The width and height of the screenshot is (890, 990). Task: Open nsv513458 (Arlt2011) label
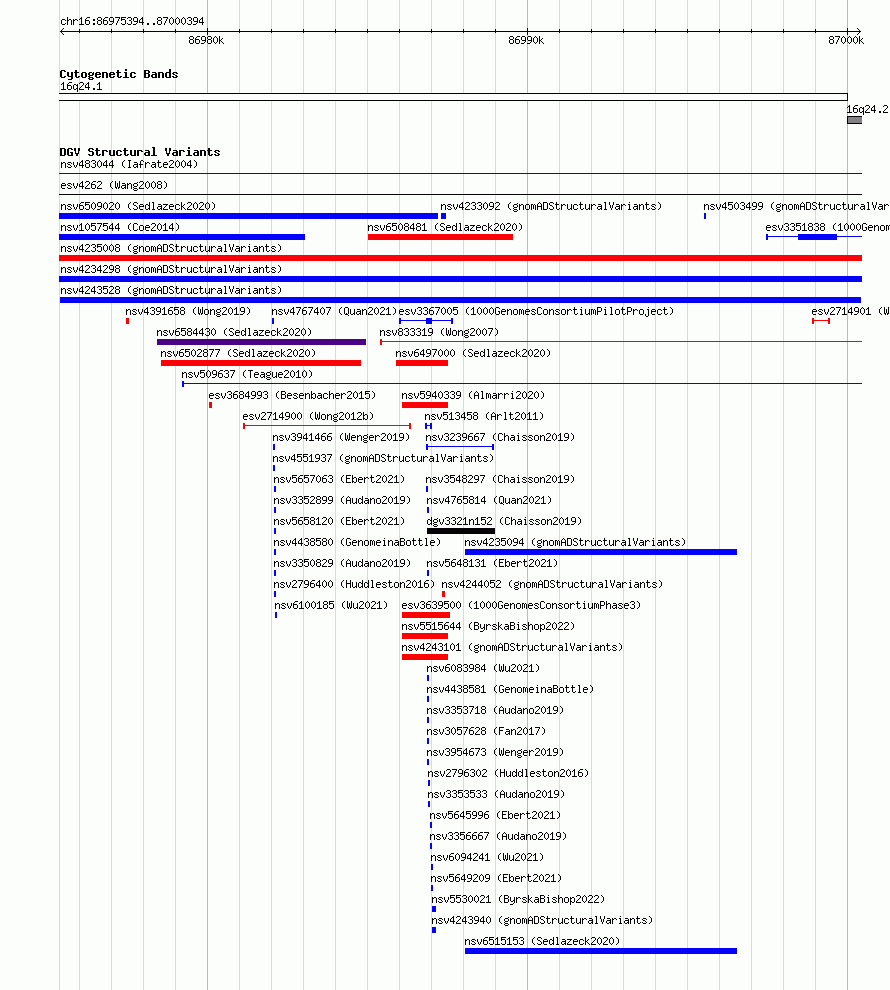point(484,416)
